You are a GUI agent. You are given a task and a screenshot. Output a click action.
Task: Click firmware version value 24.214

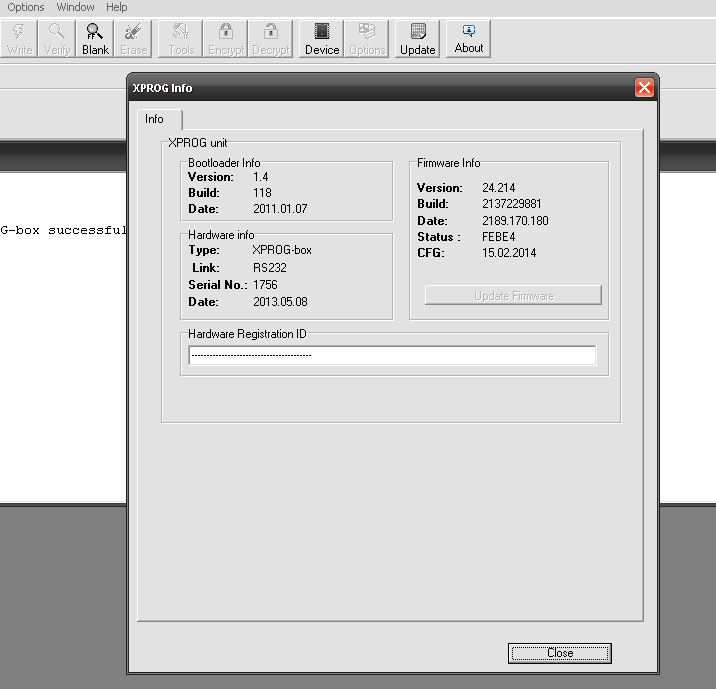pos(499,188)
